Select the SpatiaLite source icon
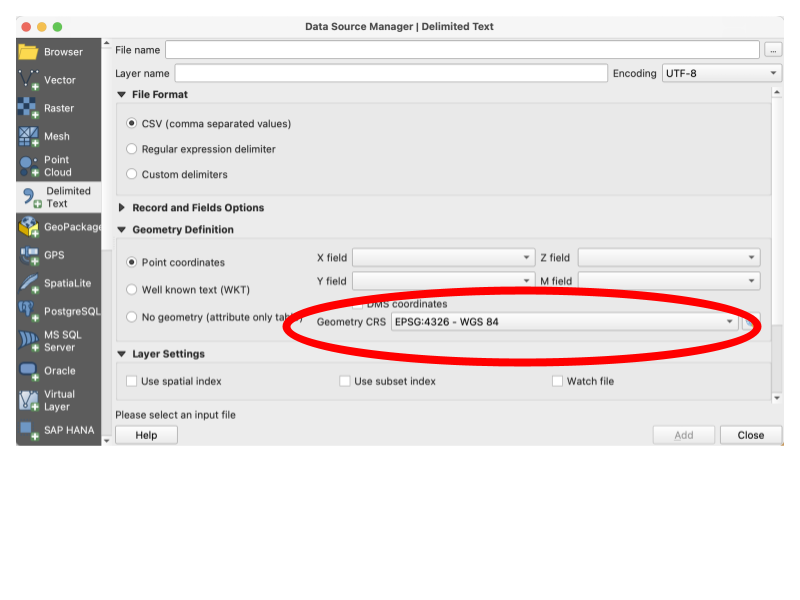This screenshot has height=600, width=800. point(28,283)
